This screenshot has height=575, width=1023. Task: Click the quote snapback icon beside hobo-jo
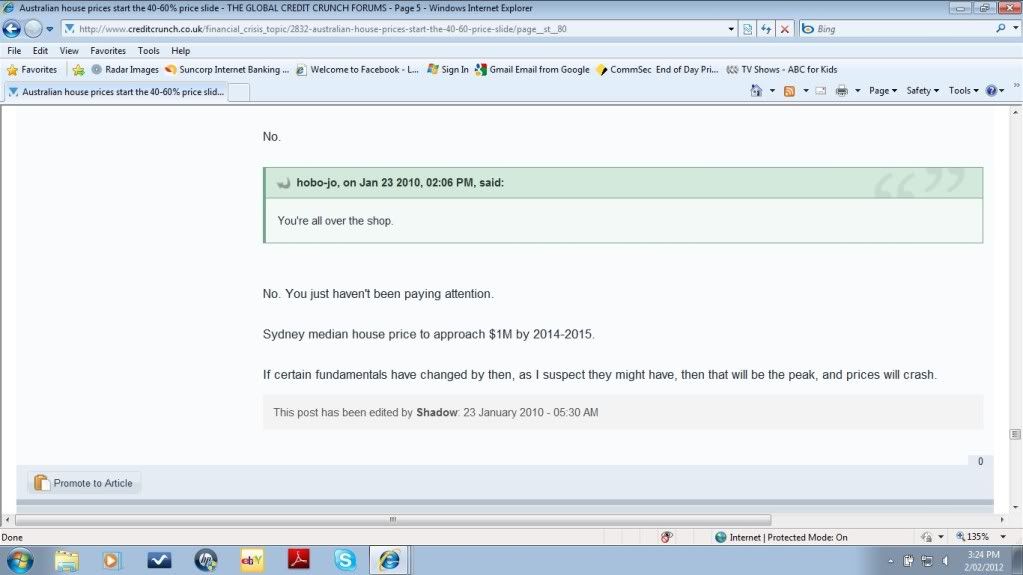click(x=284, y=183)
